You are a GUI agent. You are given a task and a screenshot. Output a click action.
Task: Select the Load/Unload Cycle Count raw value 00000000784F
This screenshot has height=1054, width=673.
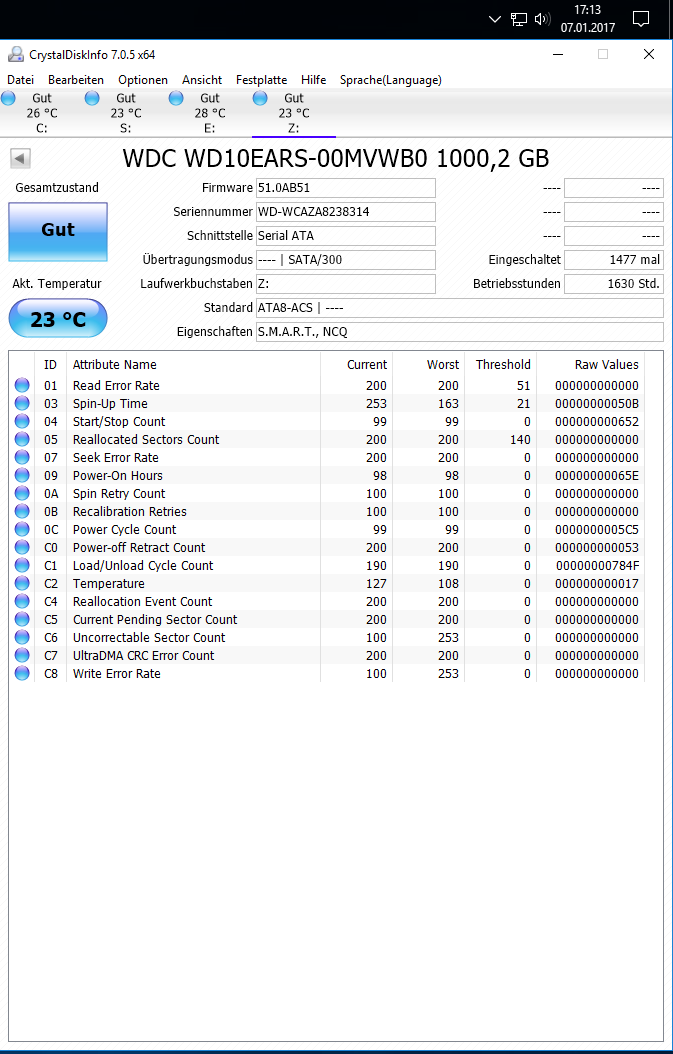[x=597, y=565]
